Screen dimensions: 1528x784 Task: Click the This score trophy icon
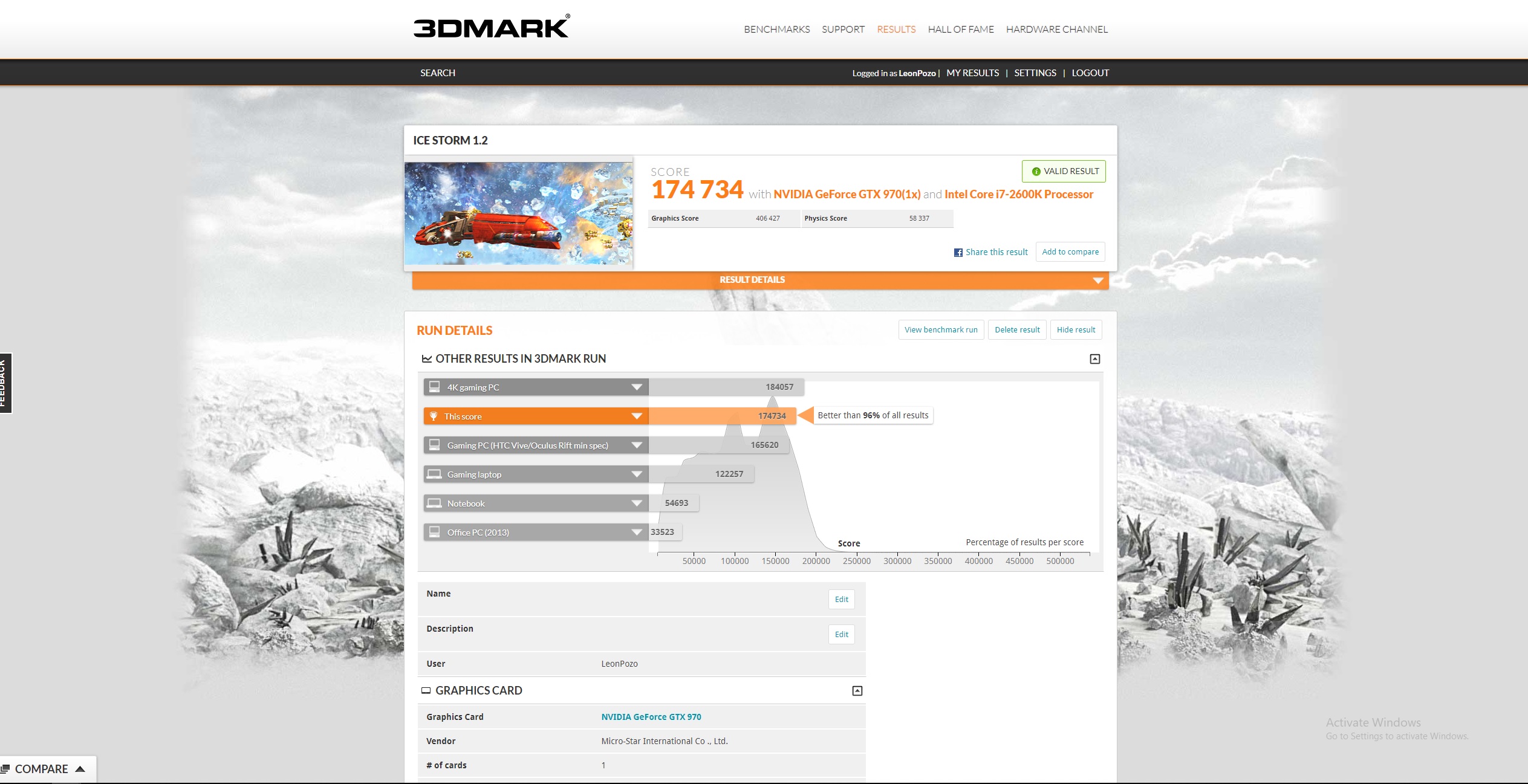coord(434,416)
